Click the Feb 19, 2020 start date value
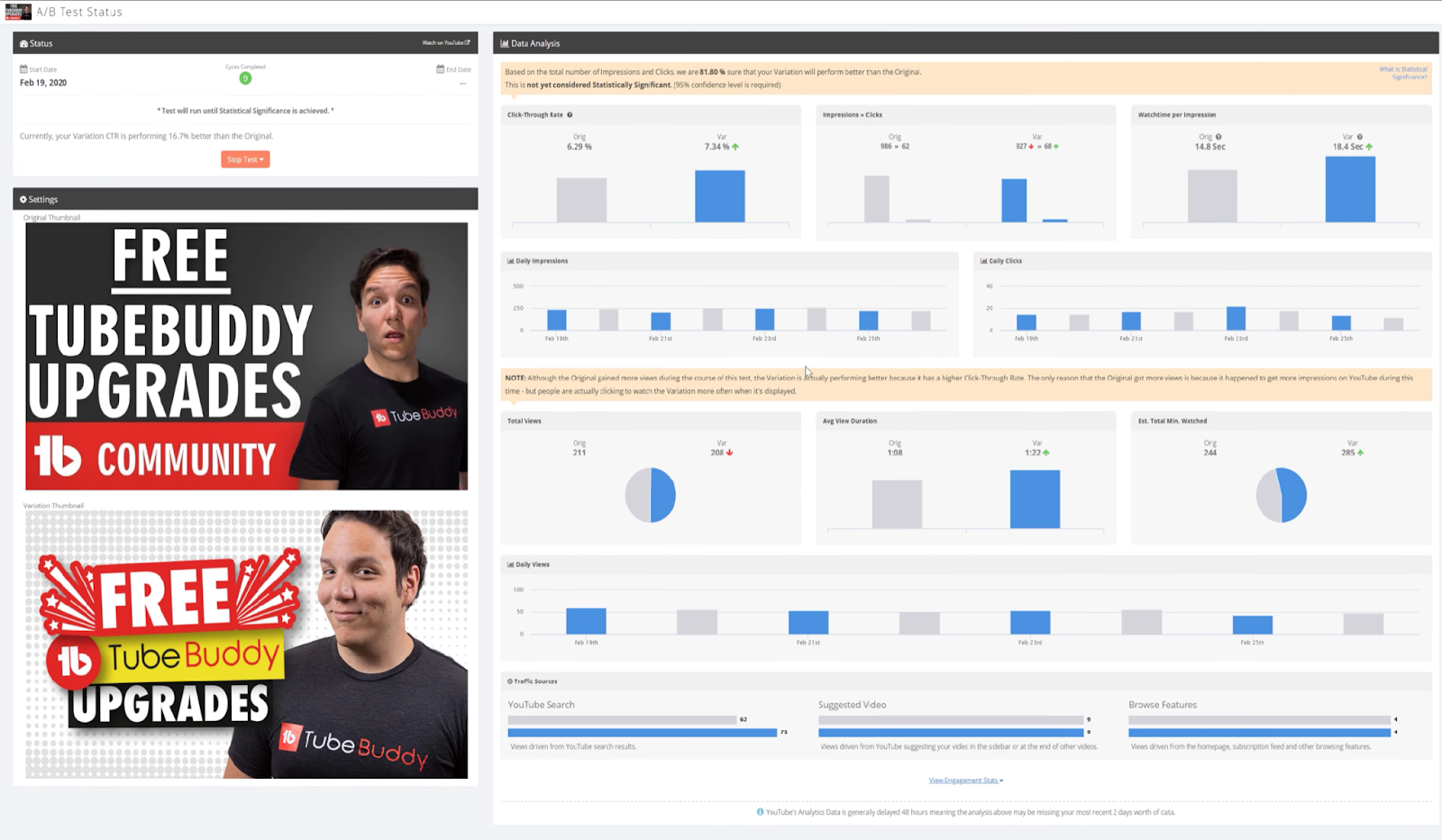1442x840 pixels. 43,83
